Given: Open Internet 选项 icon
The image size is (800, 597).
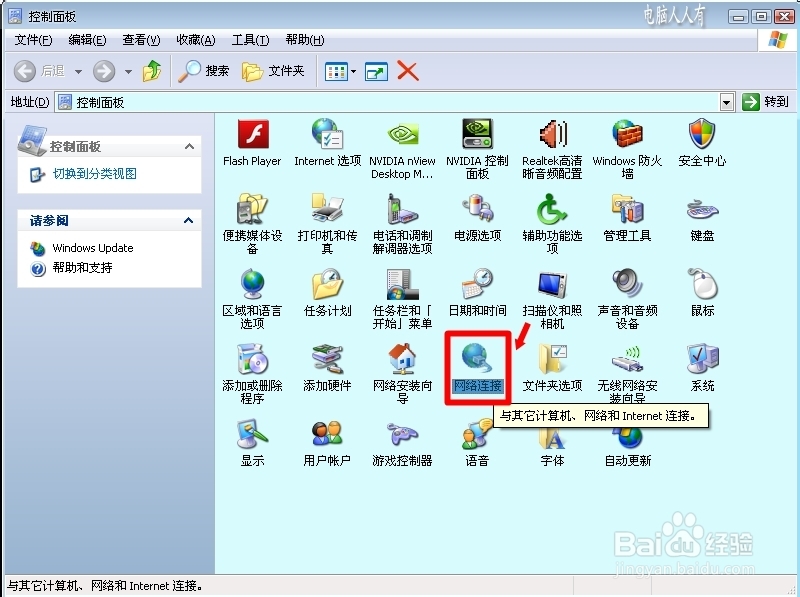Looking at the screenshot, I should (x=327, y=135).
